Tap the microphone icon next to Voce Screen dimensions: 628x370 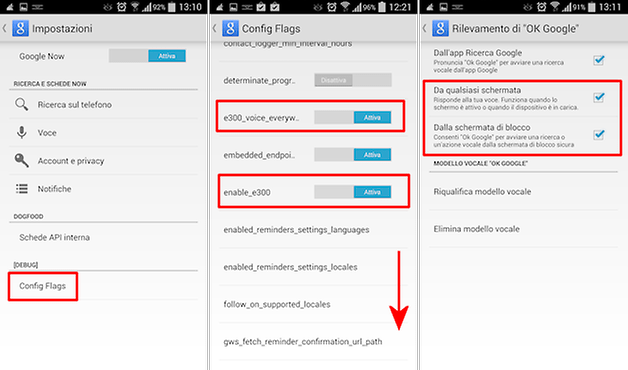(22, 133)
